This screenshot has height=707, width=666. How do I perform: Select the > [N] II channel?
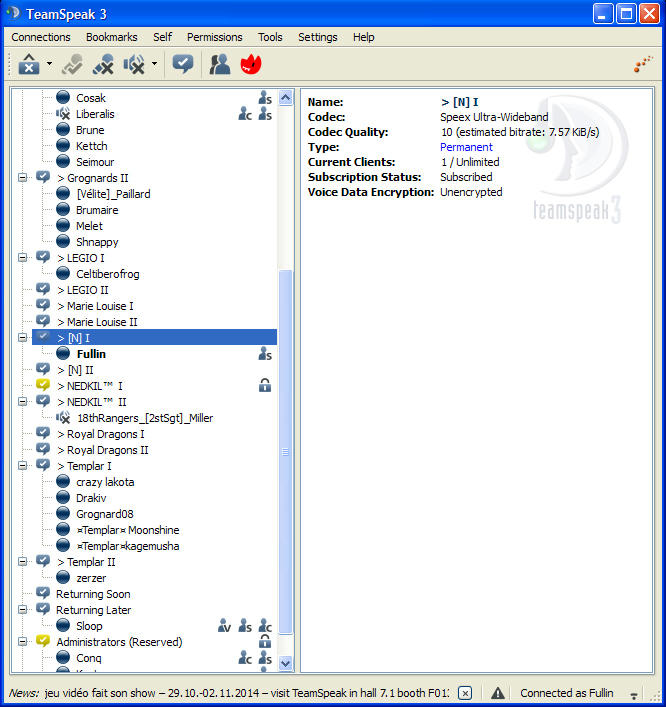pyautogui.click(x=75, y=370)
